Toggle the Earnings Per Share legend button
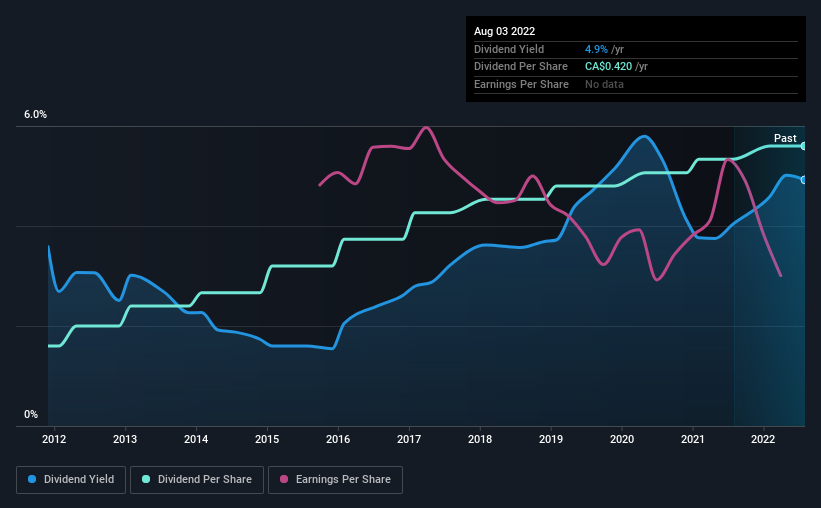The height and width of the screenshot is (508, 821). [x=335, y=480]
